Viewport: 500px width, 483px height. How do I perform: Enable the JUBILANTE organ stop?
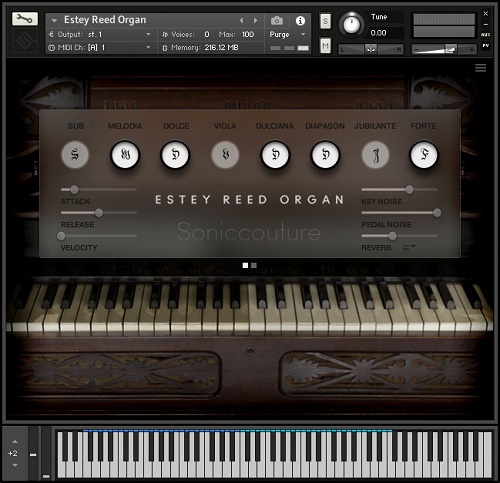pos(376,155)
